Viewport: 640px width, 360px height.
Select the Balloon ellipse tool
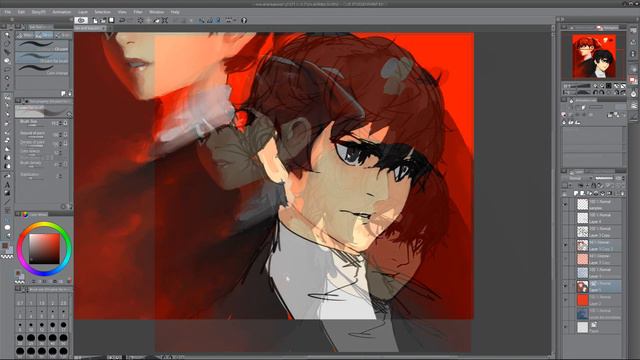[7, 227]
